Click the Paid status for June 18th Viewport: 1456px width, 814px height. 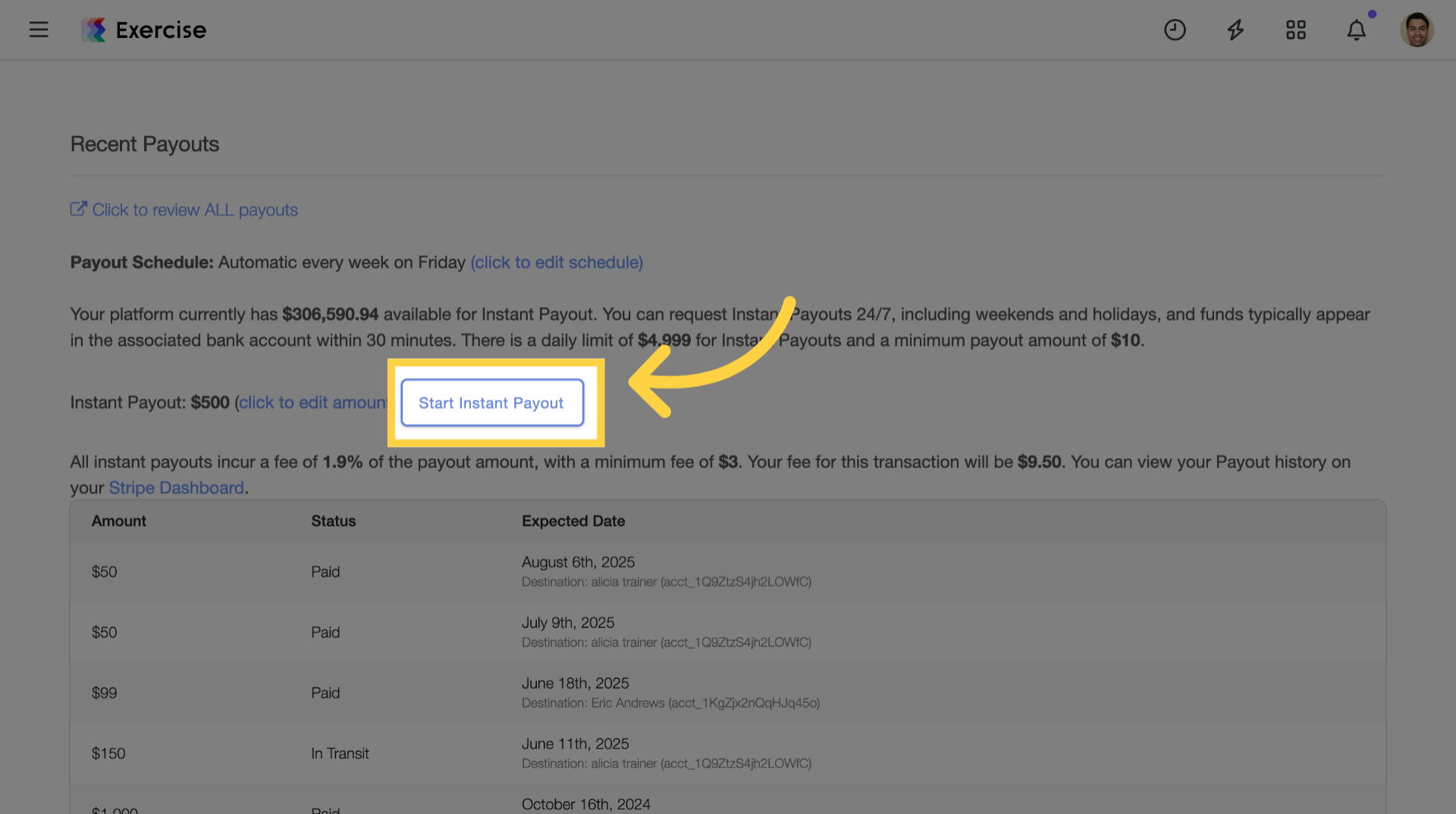point(325,693)
